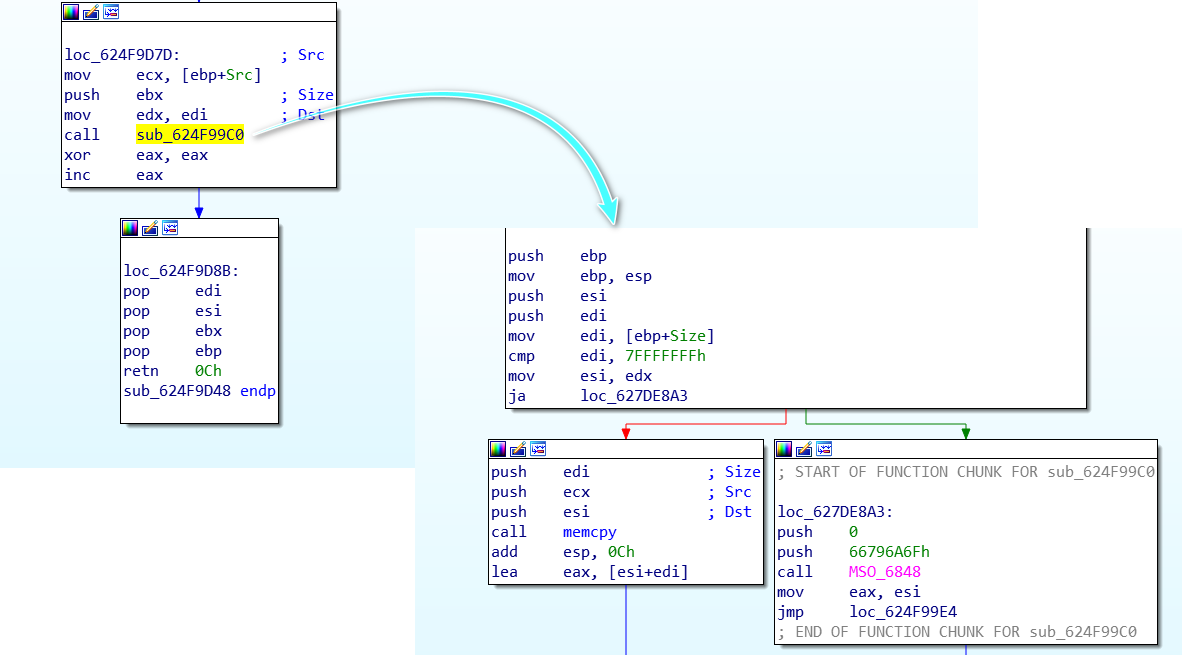
Task: Click the 'mov edx, edi' instruction
Action: (x=136, y=115)
